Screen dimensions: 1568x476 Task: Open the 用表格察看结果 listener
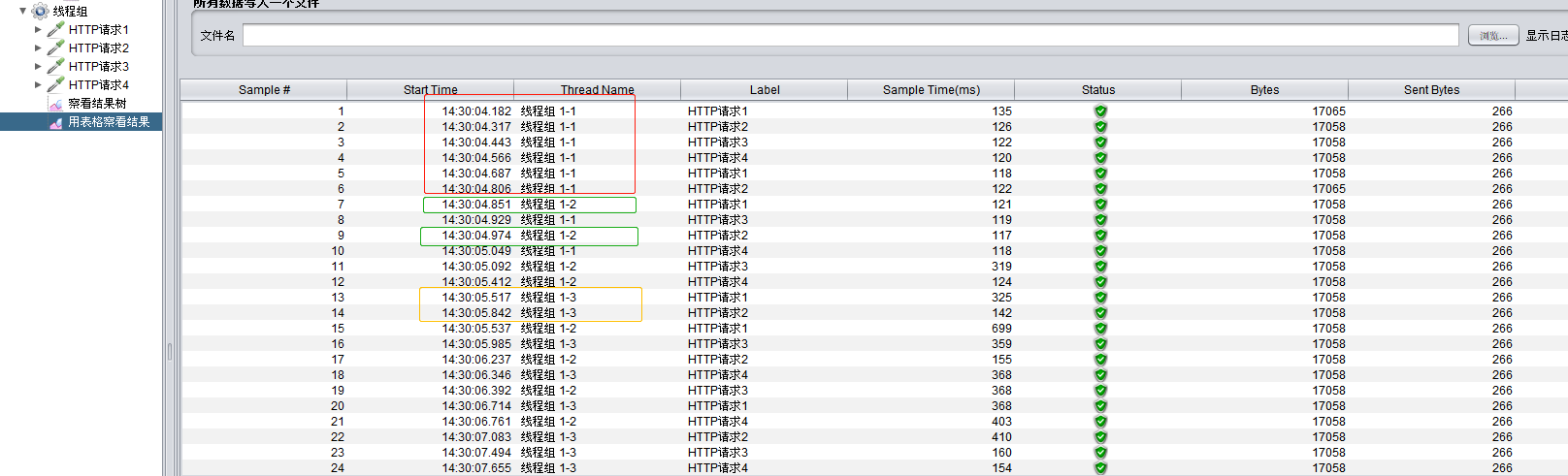pos(109,122)
